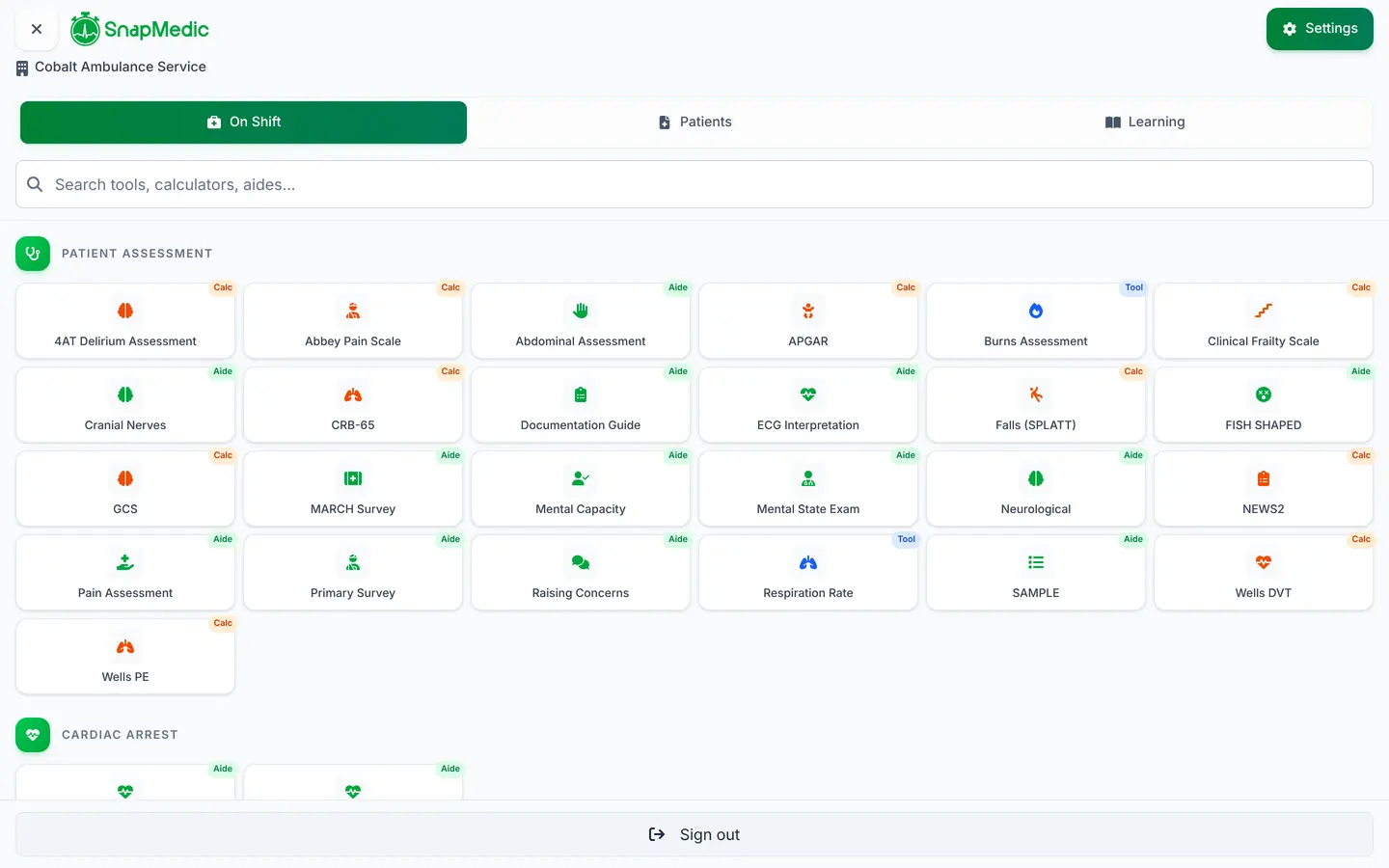Open the Falls (SPLATT) falling person icon

click(x=1036, y=394)
